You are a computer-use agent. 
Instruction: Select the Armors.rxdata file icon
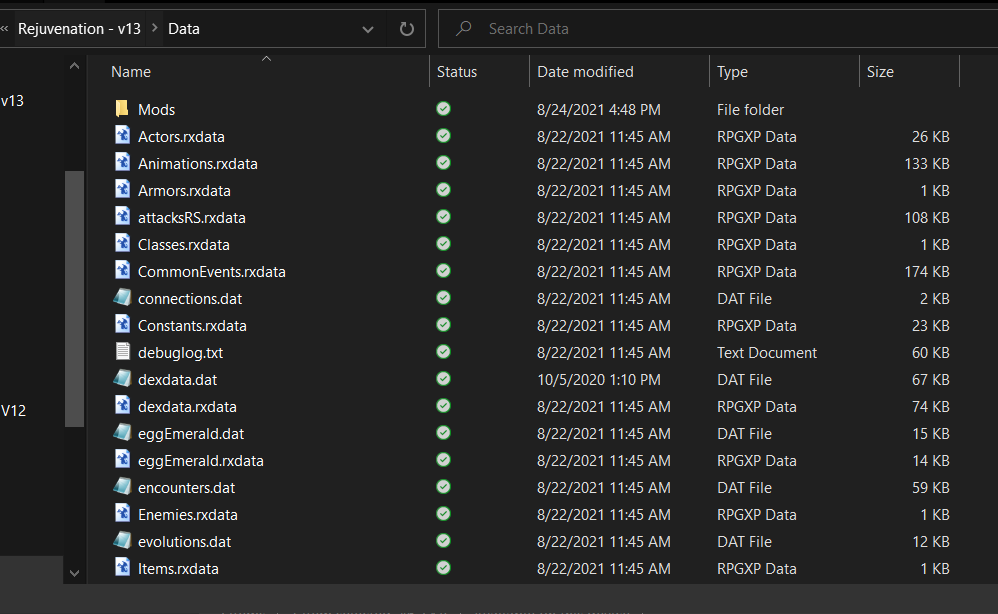tap(122, 190)
